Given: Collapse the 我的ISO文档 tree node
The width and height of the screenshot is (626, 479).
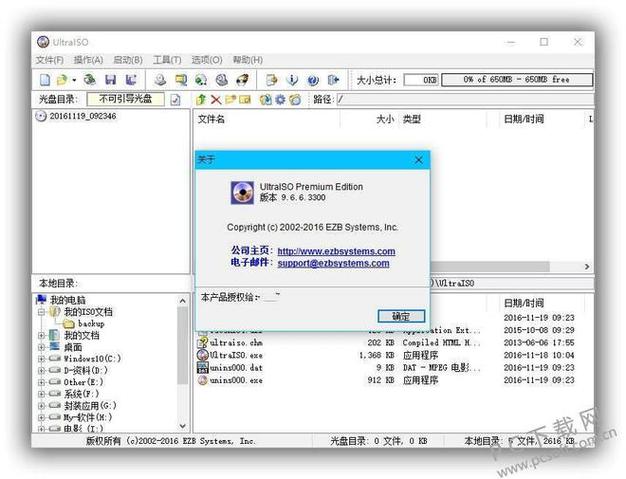Looking at the screenshot, I should point(42,312).
